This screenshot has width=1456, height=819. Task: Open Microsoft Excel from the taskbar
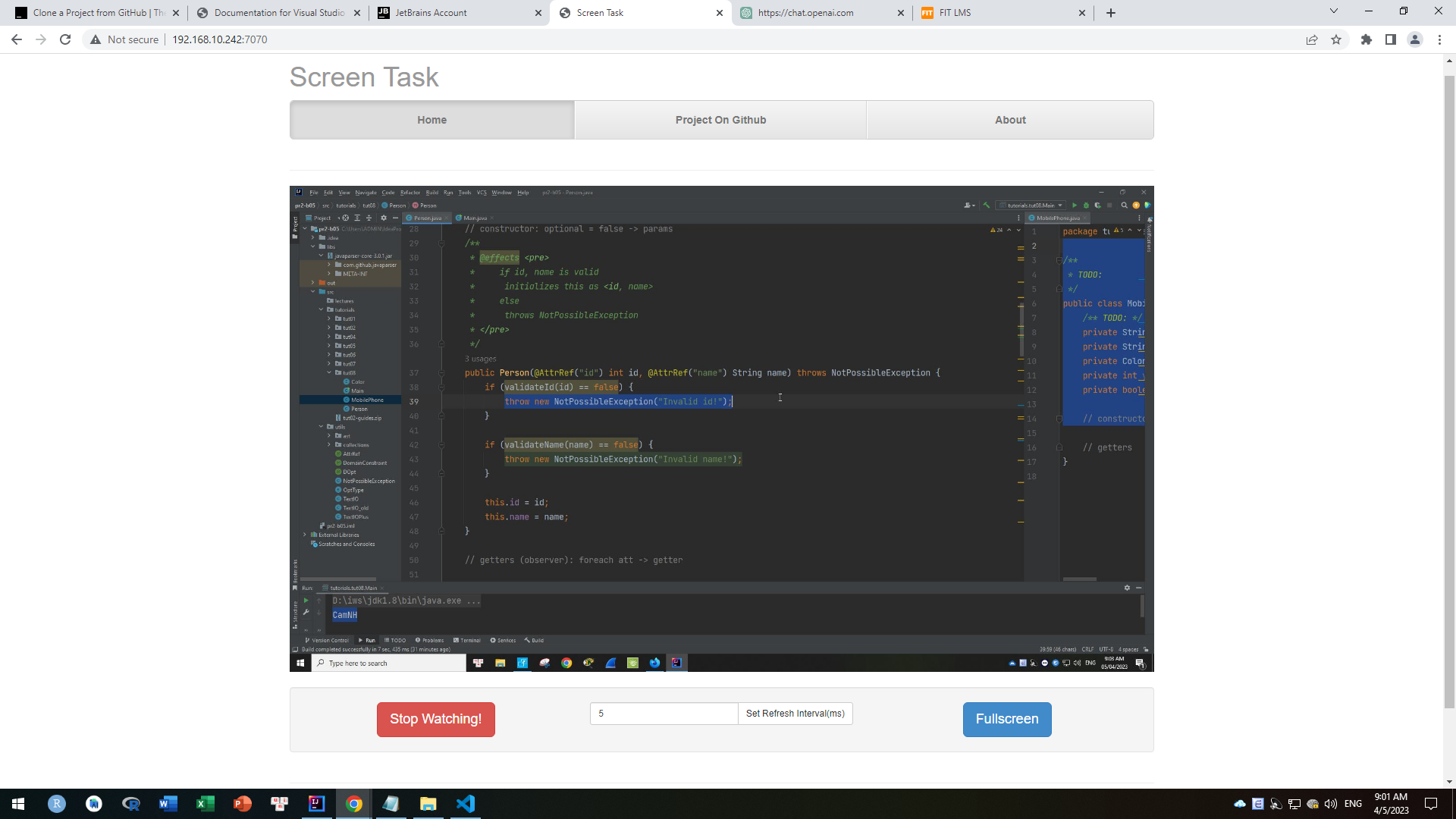pyautogui.click(x=205, y=804)
